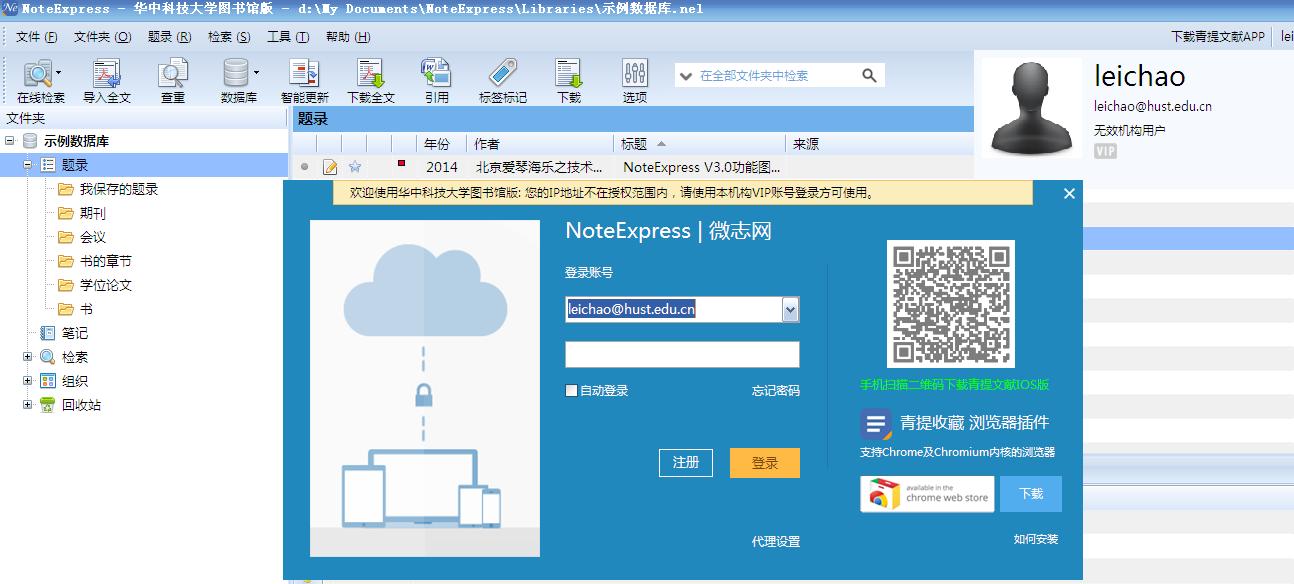The image size is (1294, 584).
Task: Click the blue 下载 button beside Chrome Web Store
Action: coord(1031,494)
